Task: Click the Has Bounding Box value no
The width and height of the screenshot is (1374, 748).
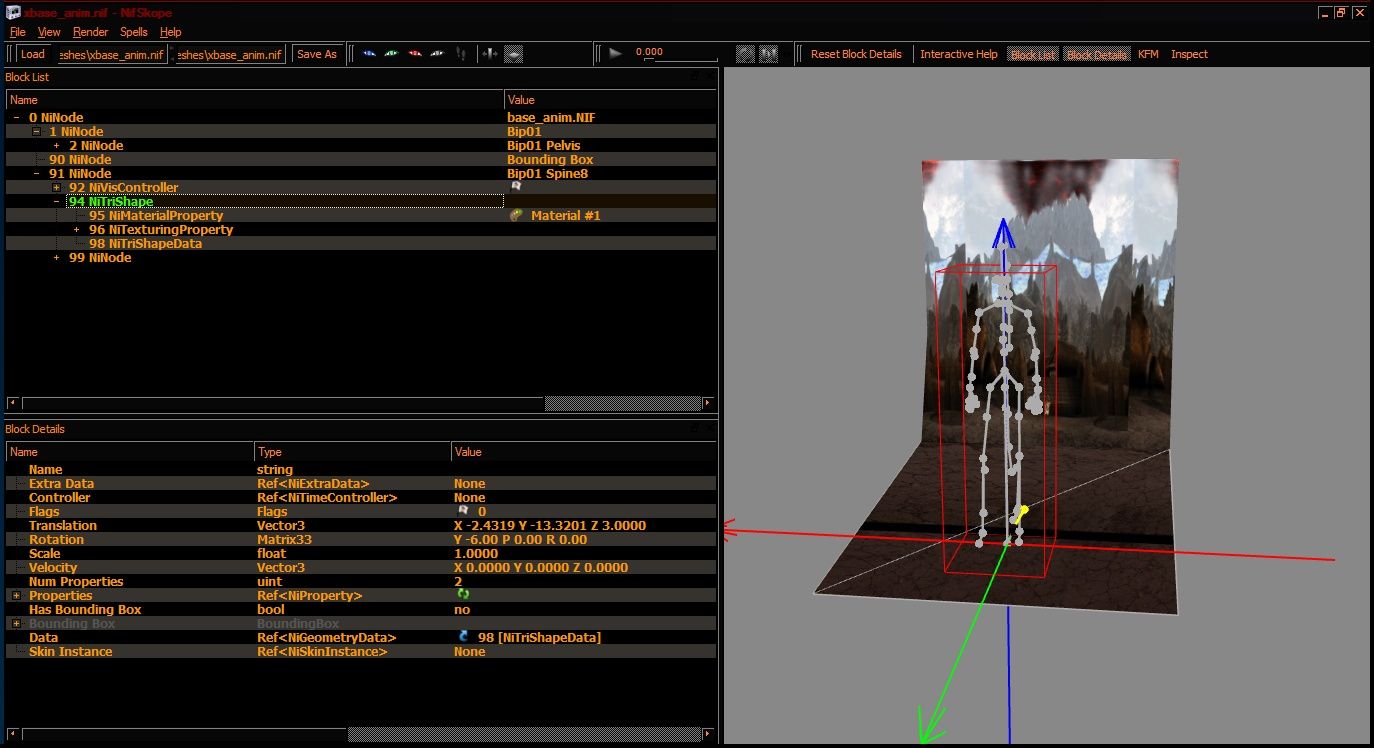Action: (462, 609)
